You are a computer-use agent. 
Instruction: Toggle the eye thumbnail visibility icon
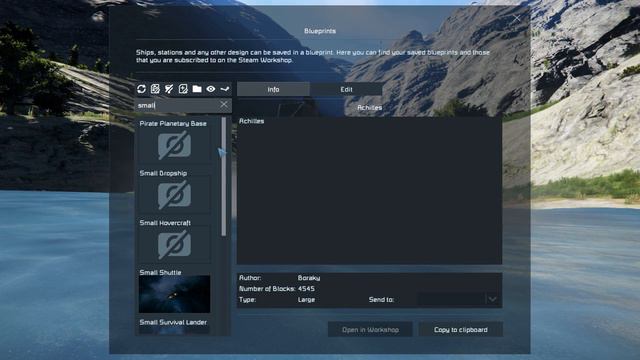211,89
